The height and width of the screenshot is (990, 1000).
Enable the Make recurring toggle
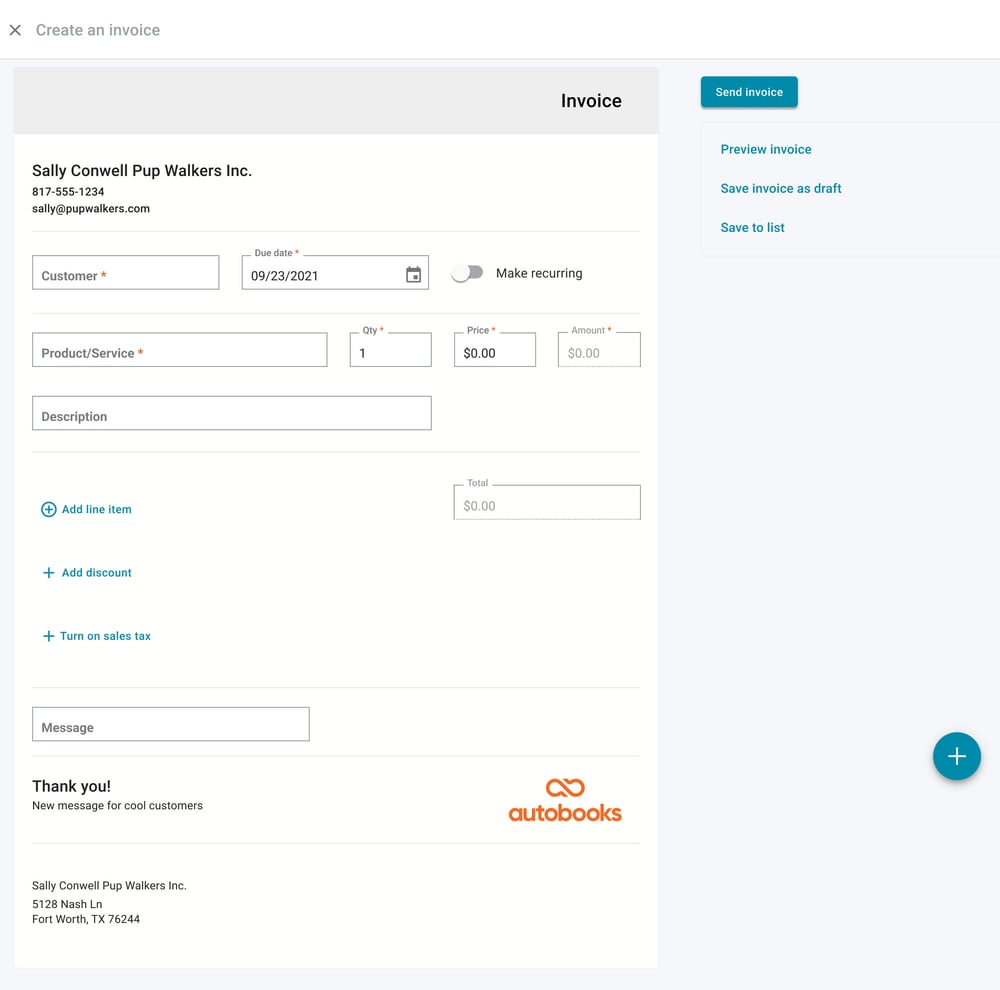point(467,271)
